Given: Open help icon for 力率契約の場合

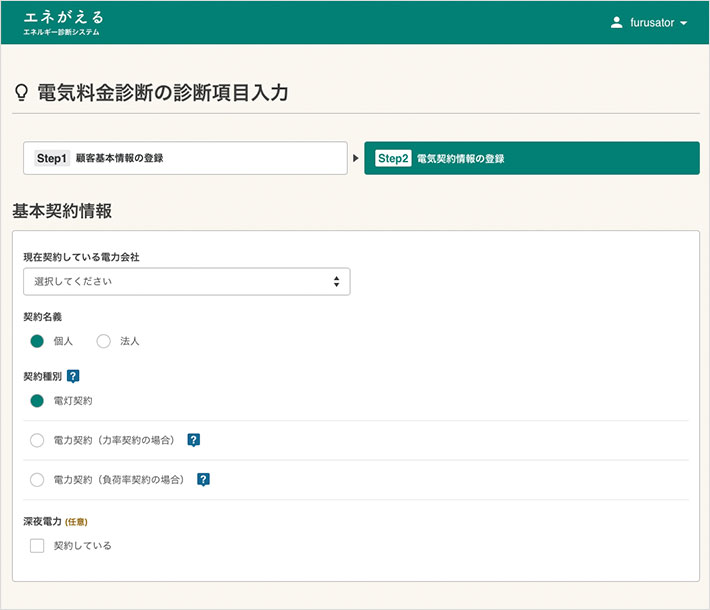Looking at the screenshot, I should pyautogui.click(x=194, y=440).
